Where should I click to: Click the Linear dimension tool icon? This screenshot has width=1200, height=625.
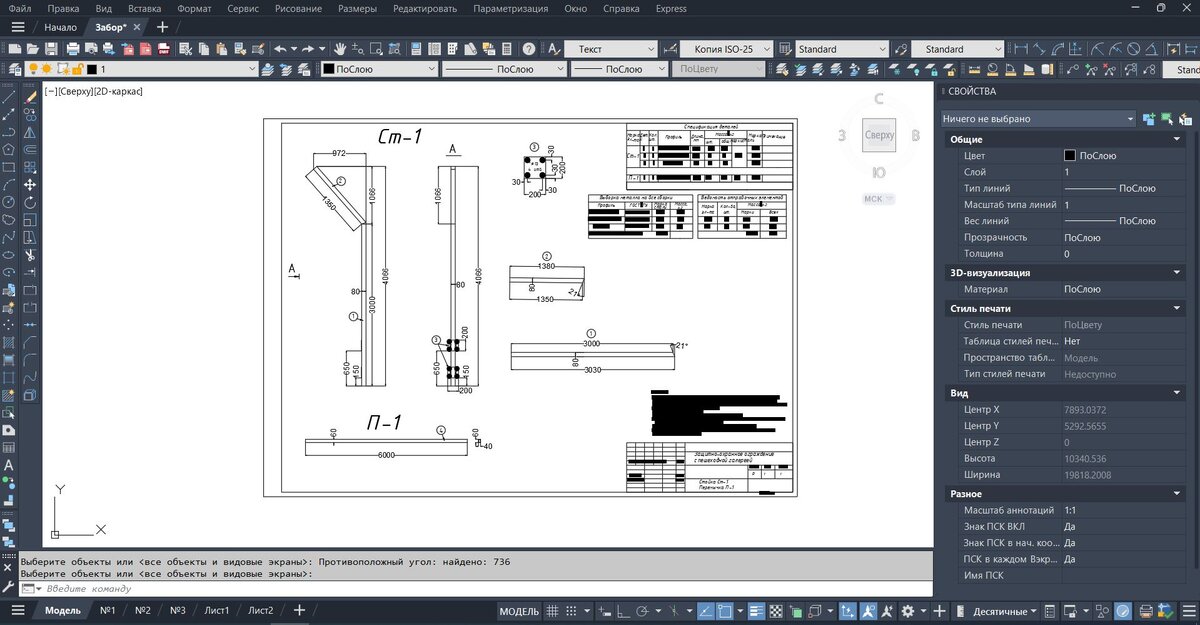click(1021, 49)
